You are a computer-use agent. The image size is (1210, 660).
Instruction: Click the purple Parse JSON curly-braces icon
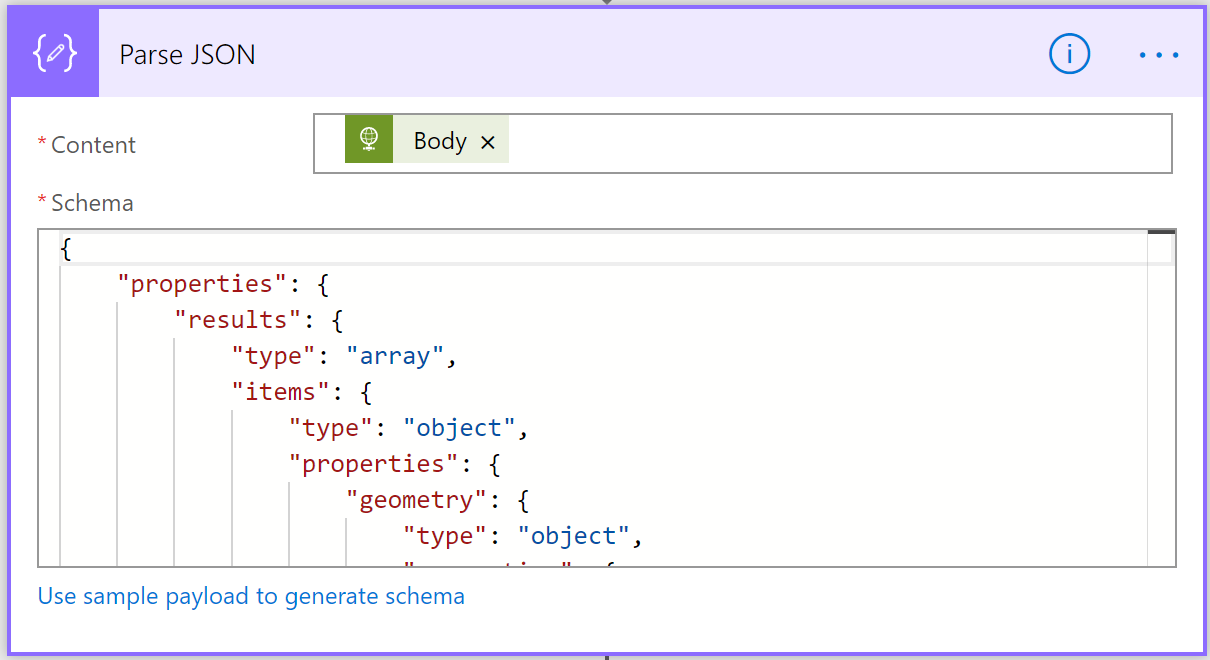tap(54, 54)
